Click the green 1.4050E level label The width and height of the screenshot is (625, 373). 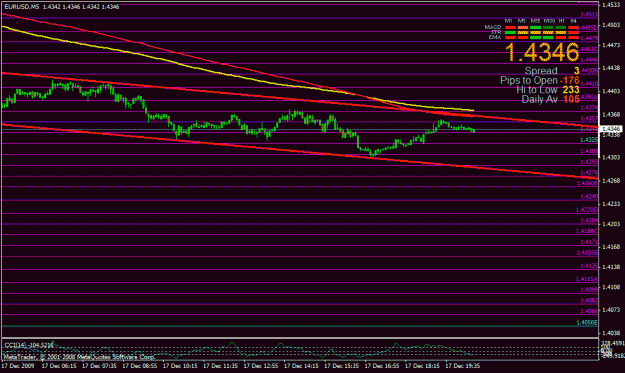[587, 322]
